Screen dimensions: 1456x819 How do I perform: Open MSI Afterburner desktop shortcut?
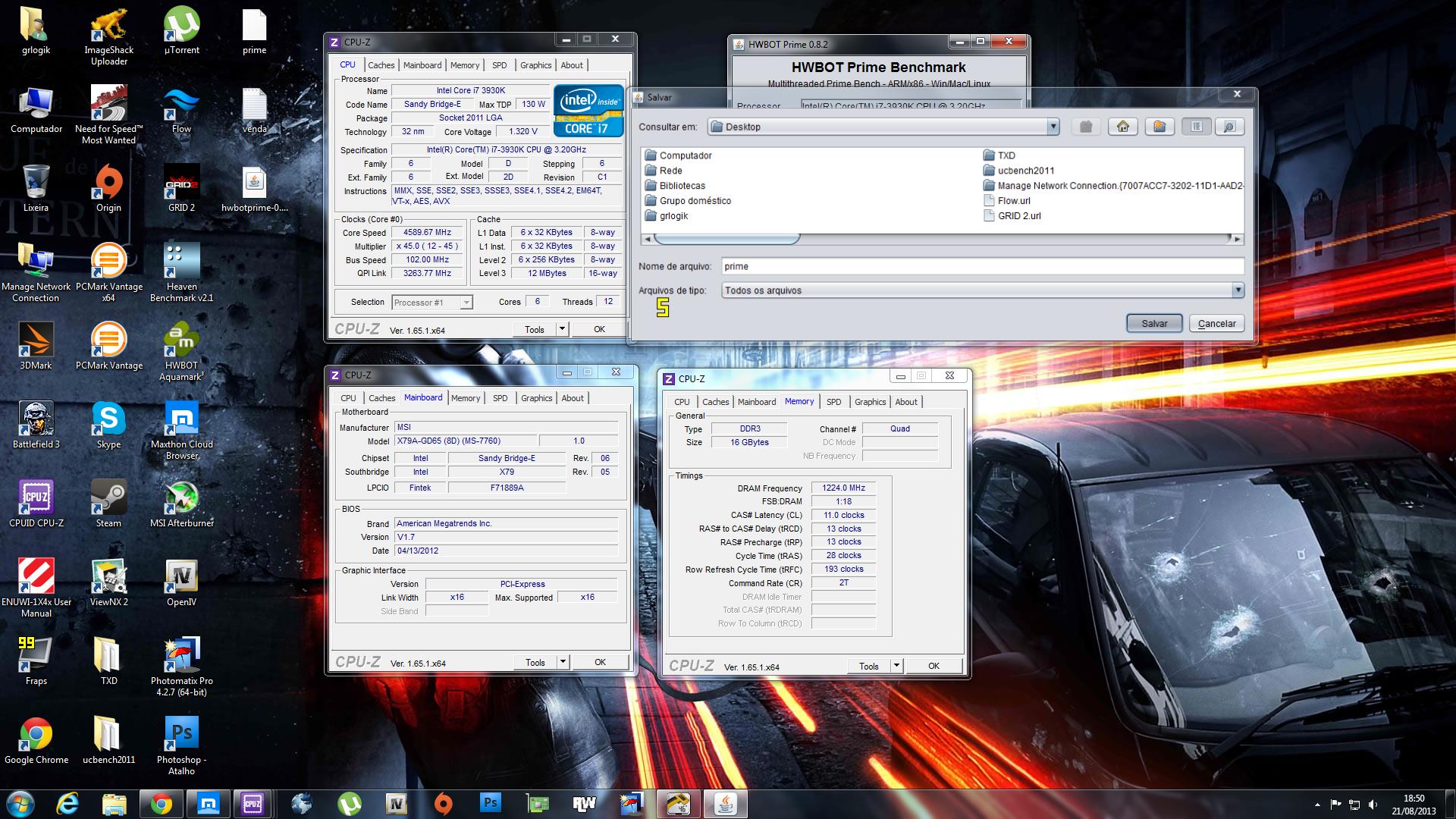(181, 504)
